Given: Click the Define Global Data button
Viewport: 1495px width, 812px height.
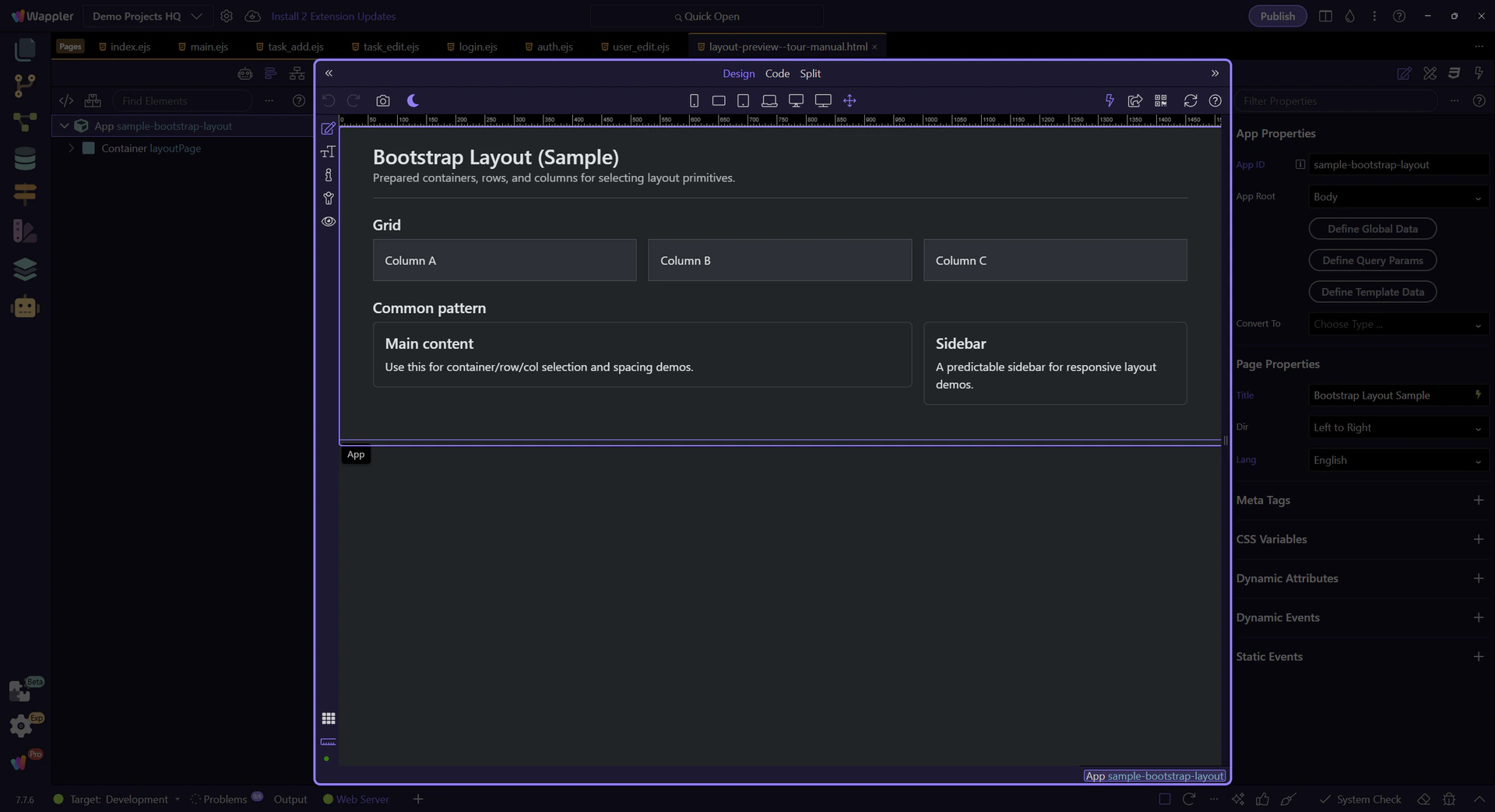Looking at the screenshot, I should pyautogui.click(x=1372, y=229).
